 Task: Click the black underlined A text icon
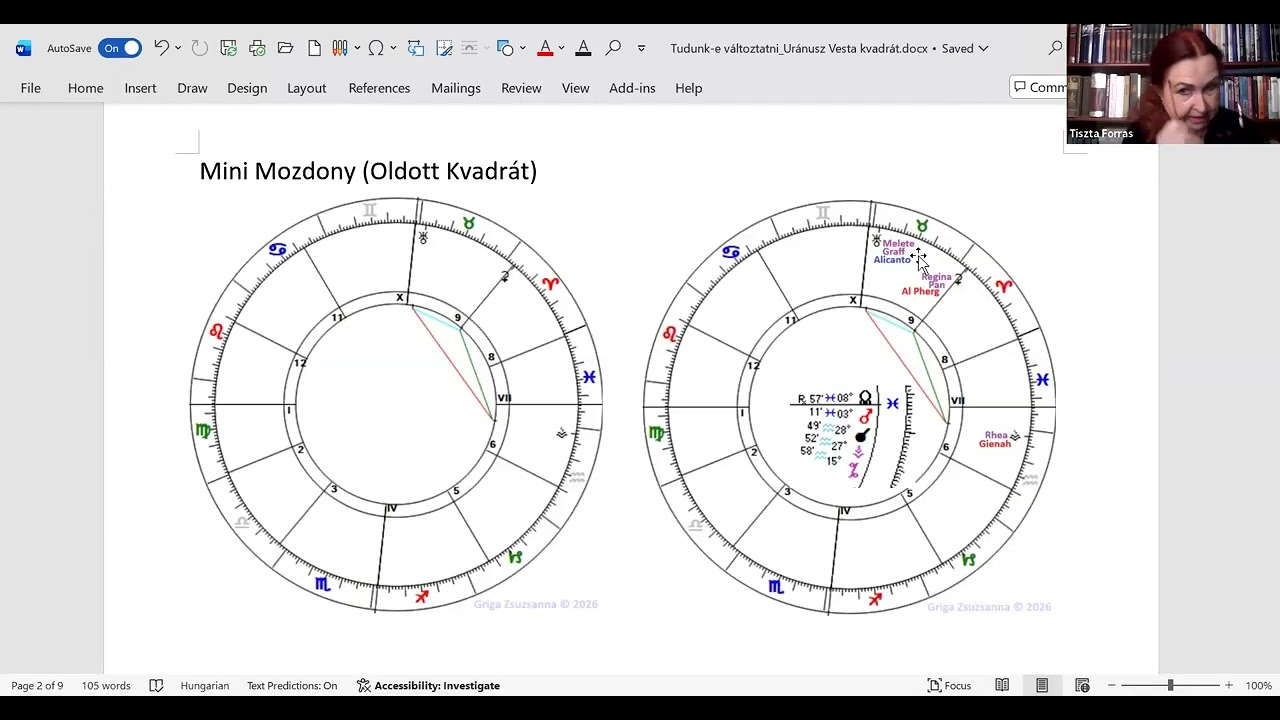(x=583, y=48)
